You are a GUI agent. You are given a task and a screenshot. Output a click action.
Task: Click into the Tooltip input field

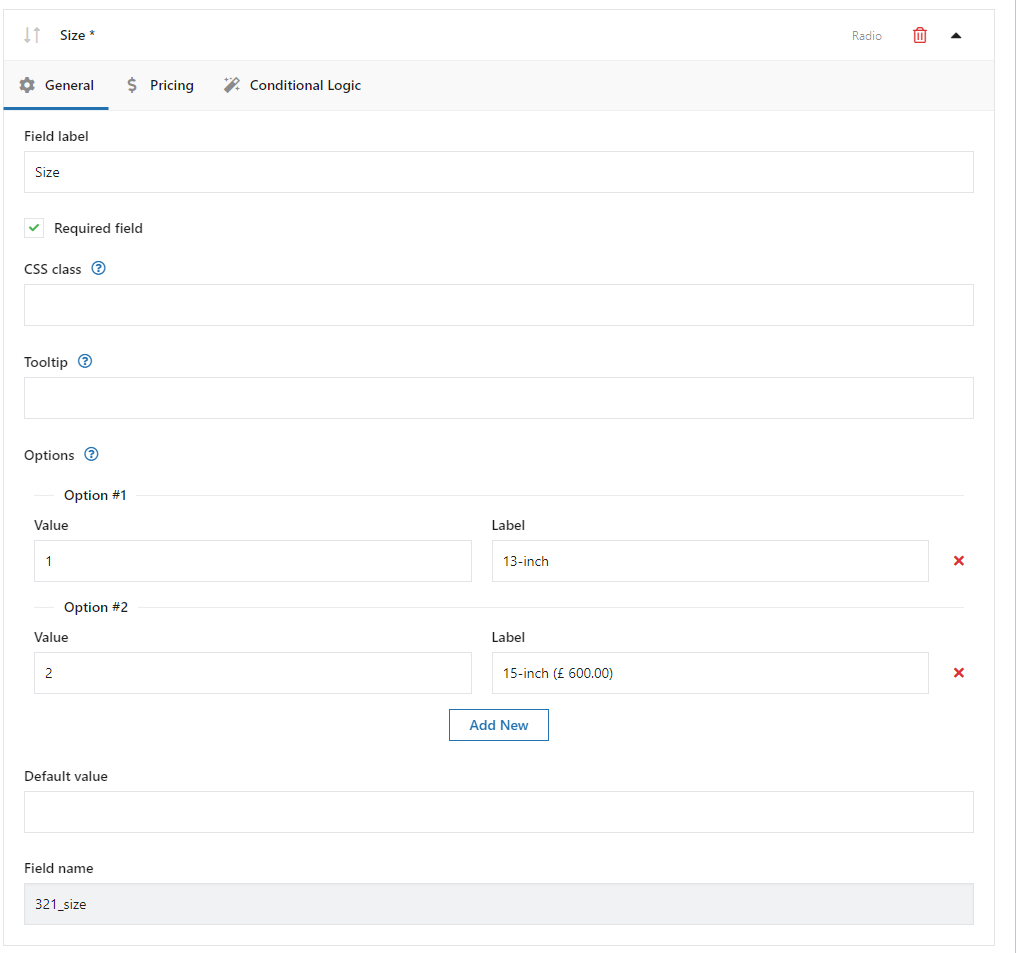(498, 398)
